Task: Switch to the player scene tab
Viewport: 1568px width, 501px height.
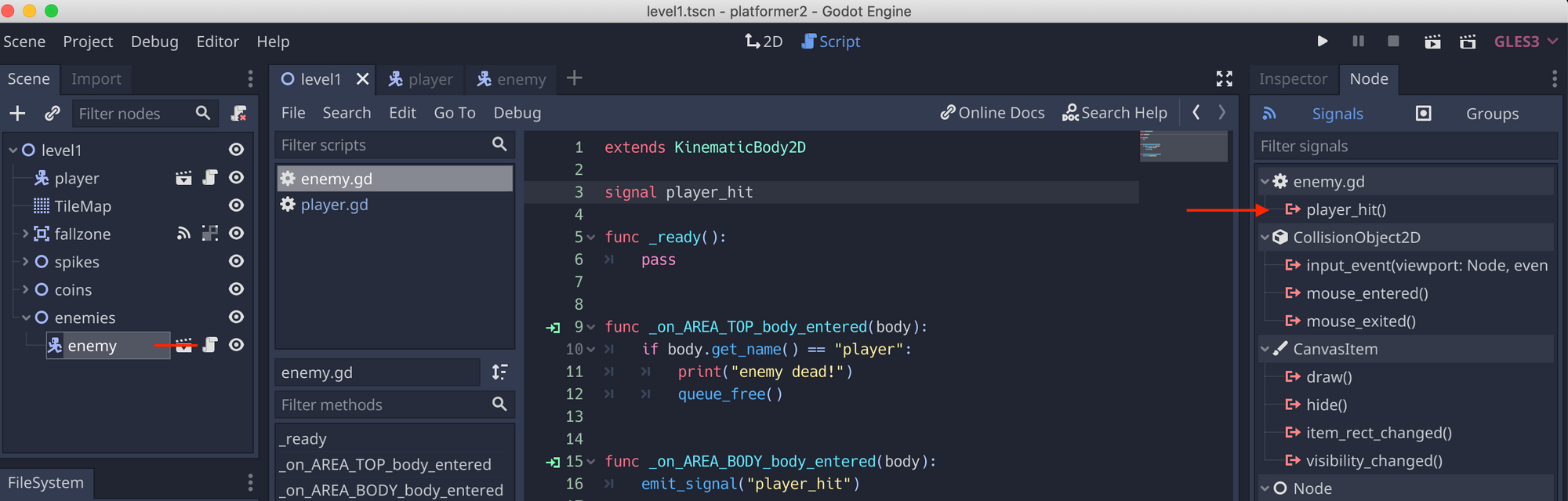Action: click(x=421, y=79)
